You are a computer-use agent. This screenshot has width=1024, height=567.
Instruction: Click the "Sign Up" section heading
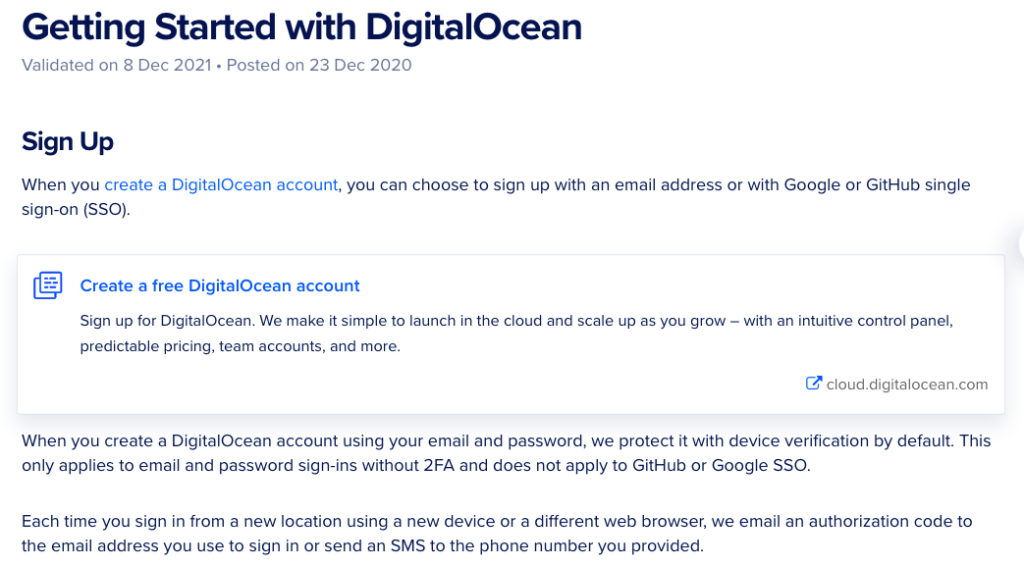(x=67, y=142)
